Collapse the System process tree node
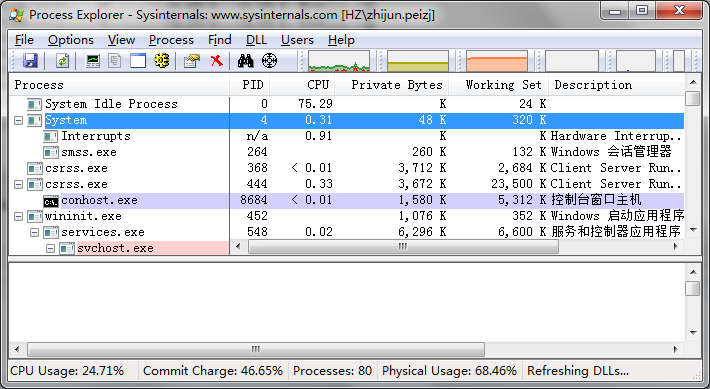The image size is (710, 389). (18, 120)
